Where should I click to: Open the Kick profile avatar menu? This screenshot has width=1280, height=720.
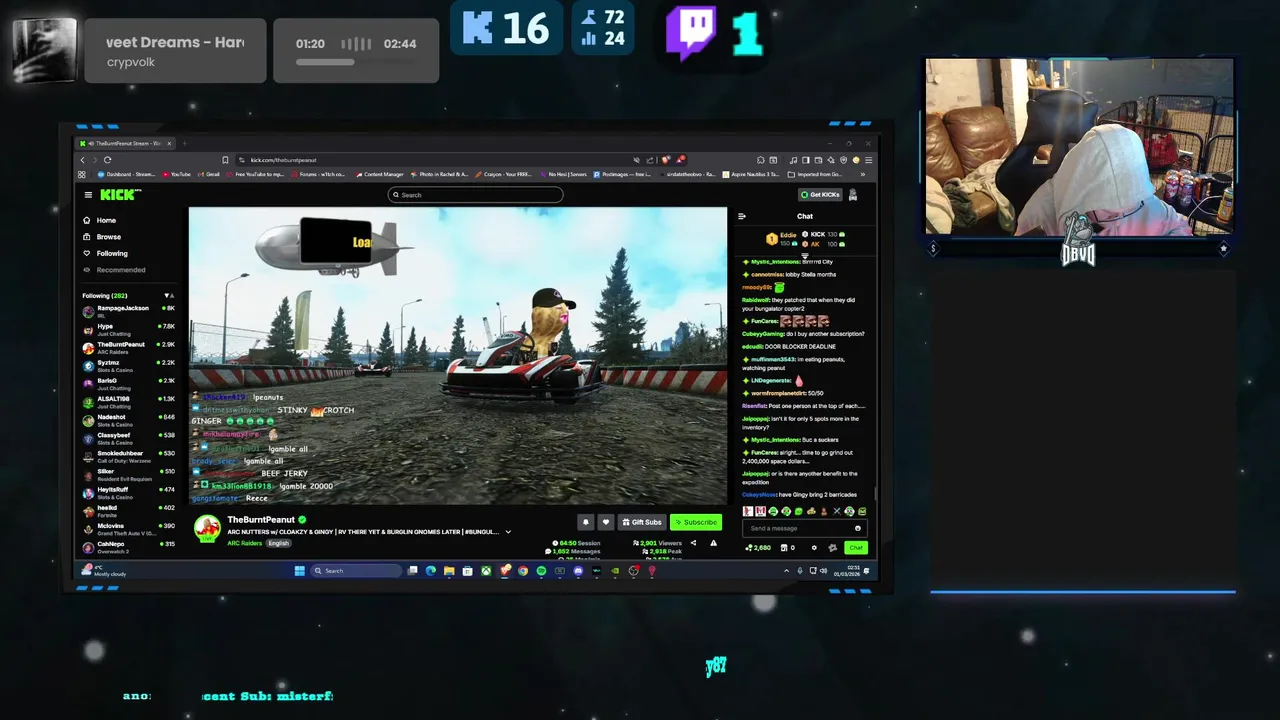(x=853, y=195)
